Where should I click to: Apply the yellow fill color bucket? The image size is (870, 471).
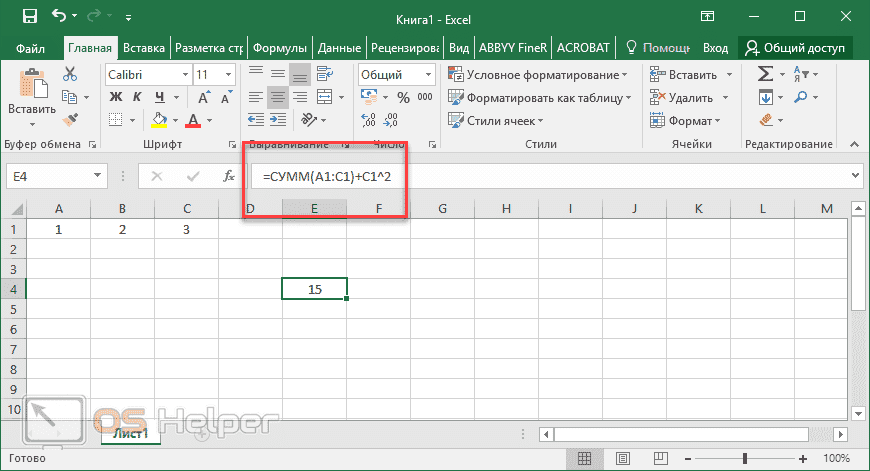pyautogui.click(x=159, y=120)
